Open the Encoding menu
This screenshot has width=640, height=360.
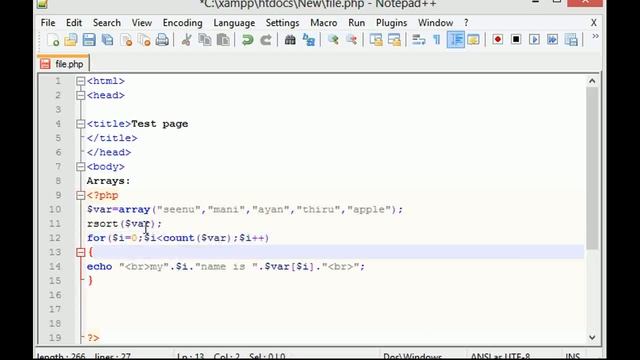coord(182,23)
